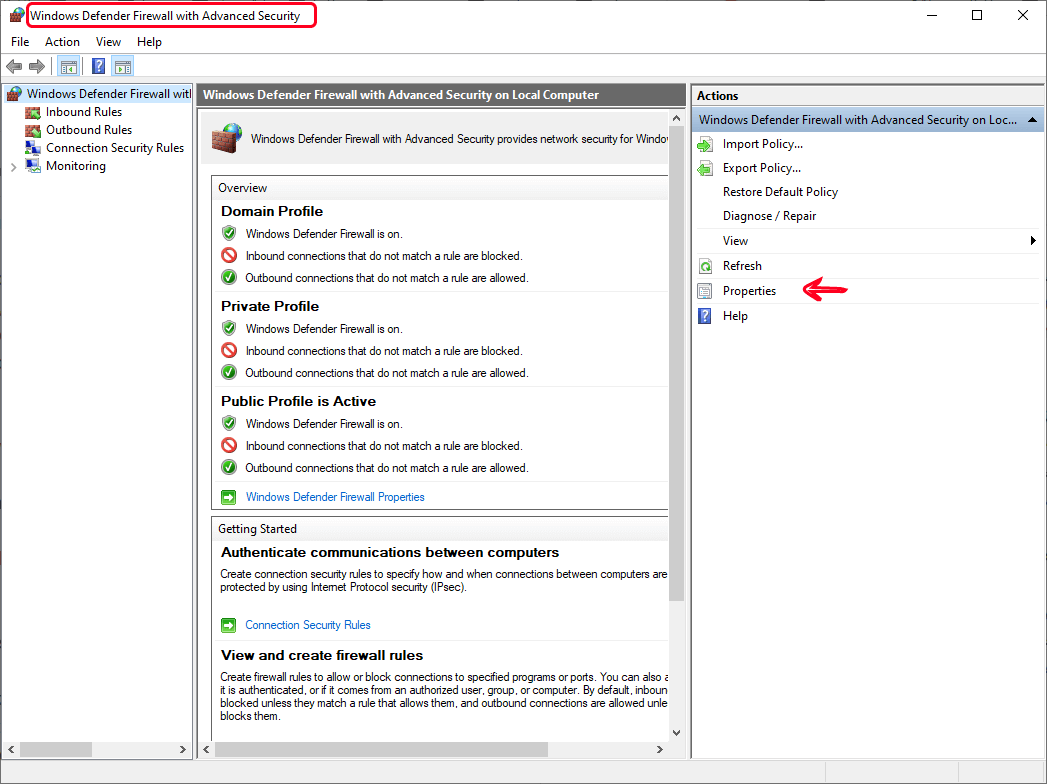This screenshot has height=784, width=1047.
Task: Collapse the Actions section header arrow
Action: pos(1031,120)
